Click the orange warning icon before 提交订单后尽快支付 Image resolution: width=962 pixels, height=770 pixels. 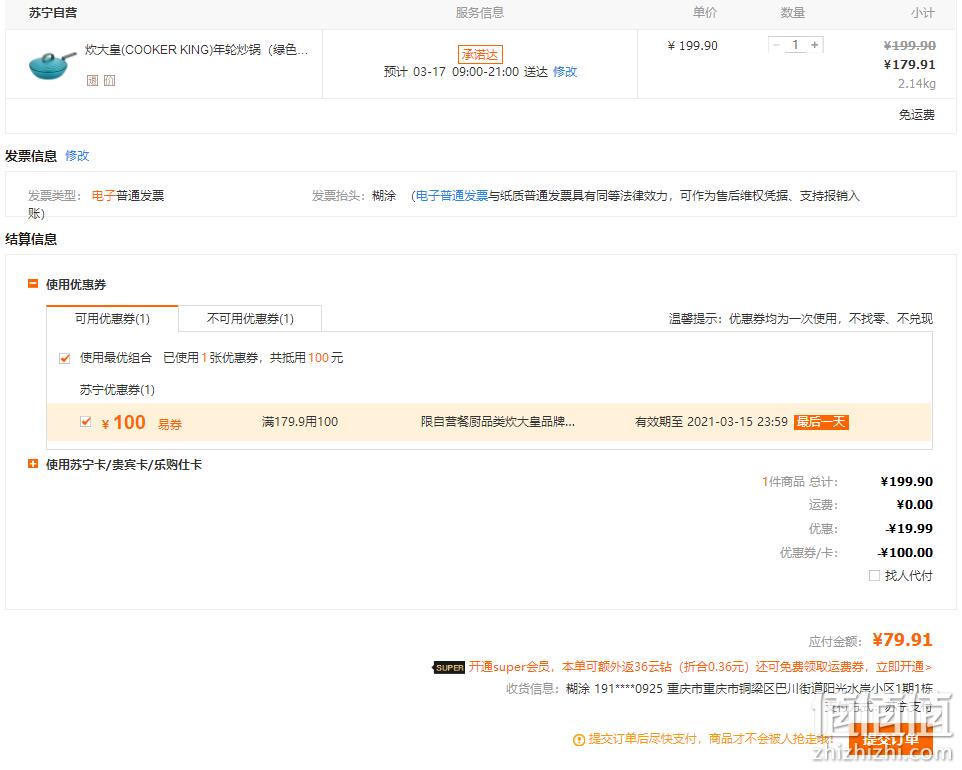(579, 740)
